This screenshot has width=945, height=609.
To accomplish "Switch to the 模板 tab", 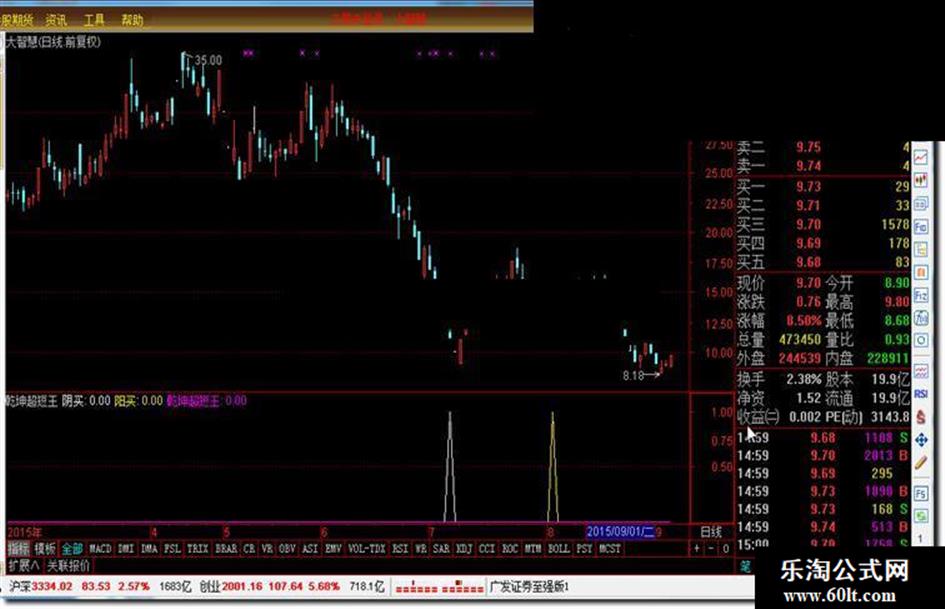I will coord(45,549).
